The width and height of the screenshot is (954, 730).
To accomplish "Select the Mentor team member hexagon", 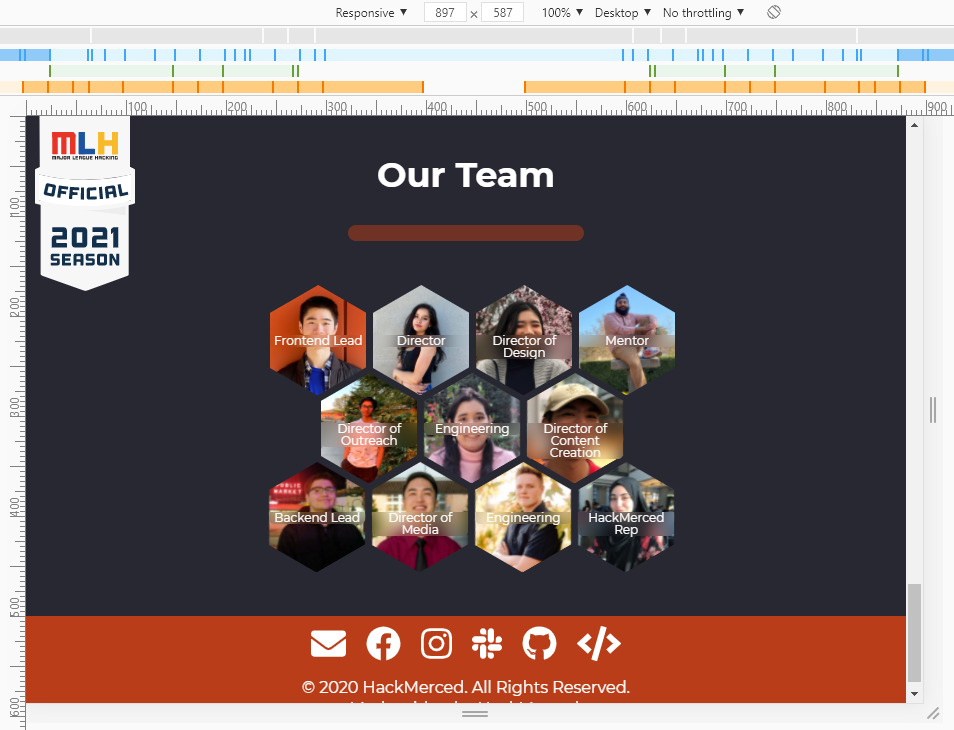I will pyautogui.click(x=627, y=339).
